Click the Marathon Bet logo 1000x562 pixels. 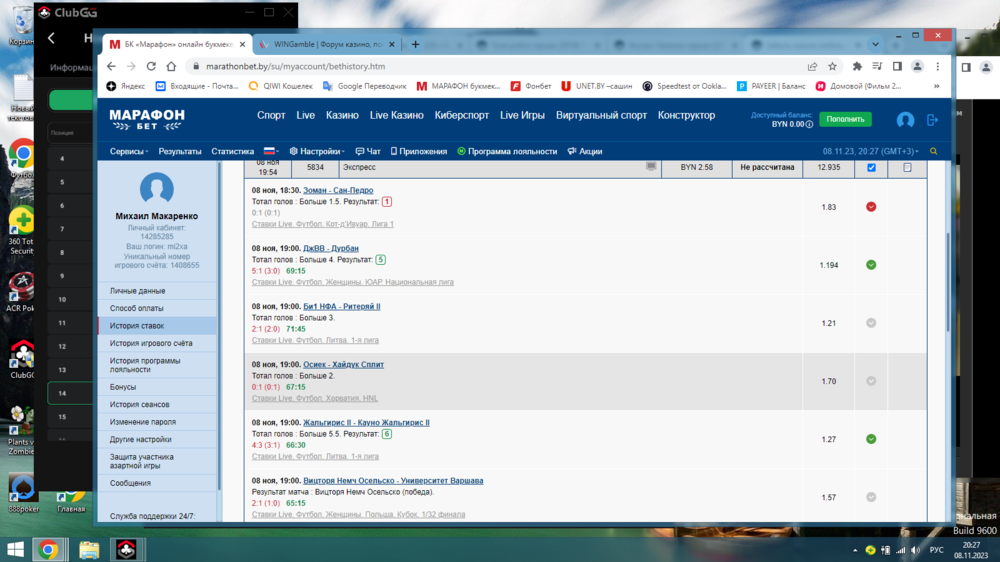[x=146, y=119]
